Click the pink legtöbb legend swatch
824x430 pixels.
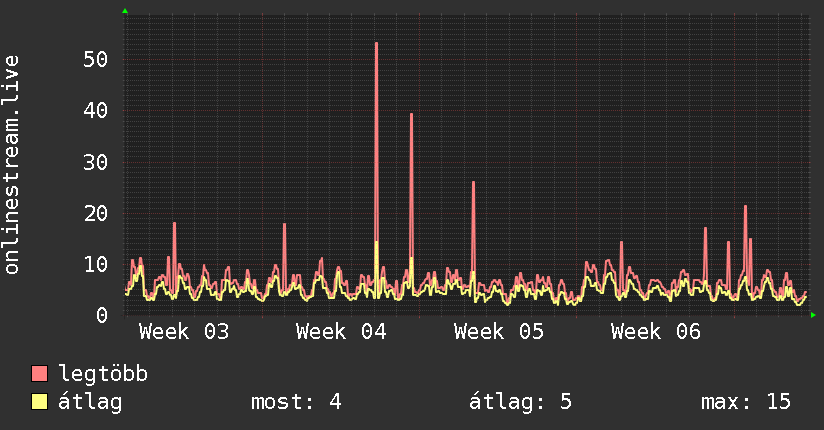(x=39, y=373)
